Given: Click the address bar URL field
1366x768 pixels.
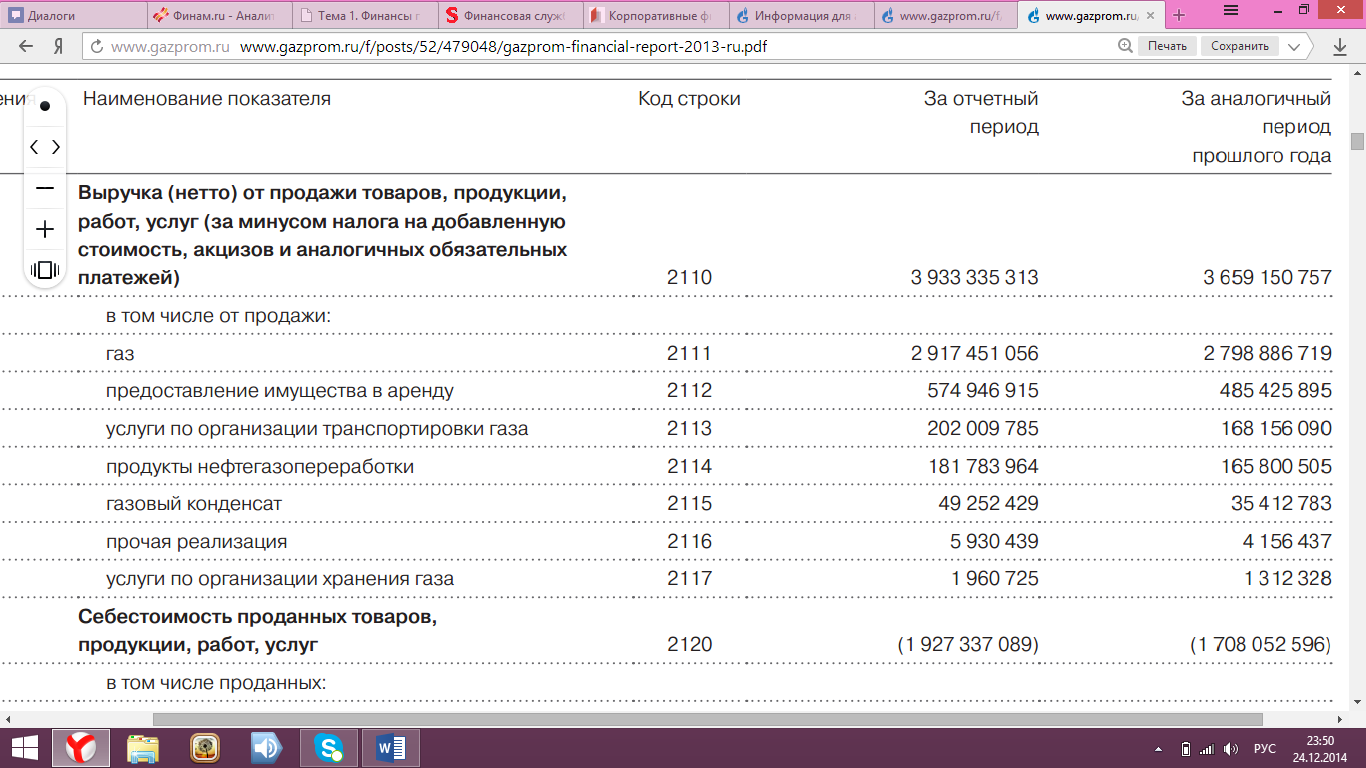Looking at the screenshot, I should 600,46.
